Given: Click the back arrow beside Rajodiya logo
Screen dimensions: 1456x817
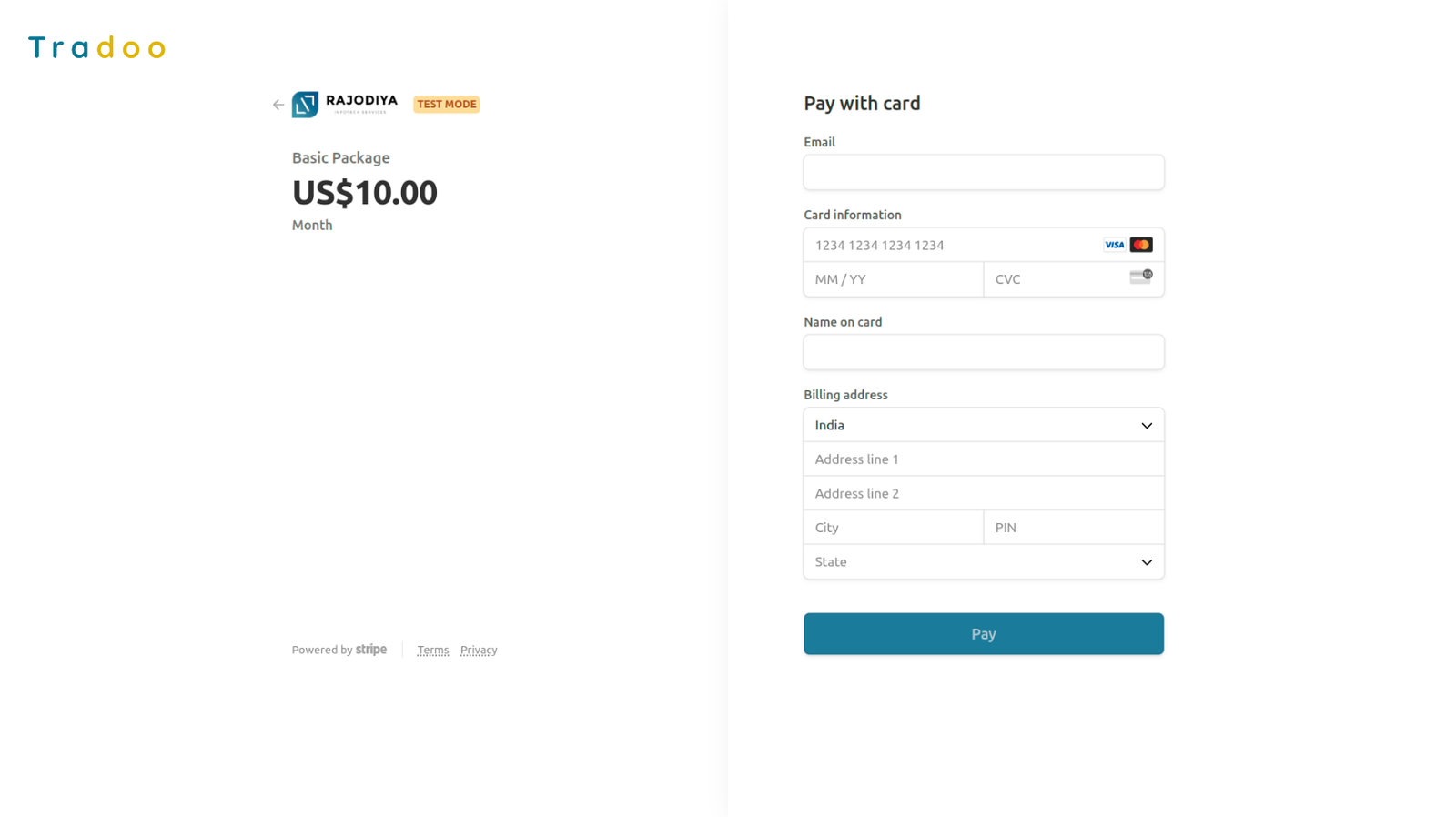Looking at the screenshot, I should pos(278,105).
